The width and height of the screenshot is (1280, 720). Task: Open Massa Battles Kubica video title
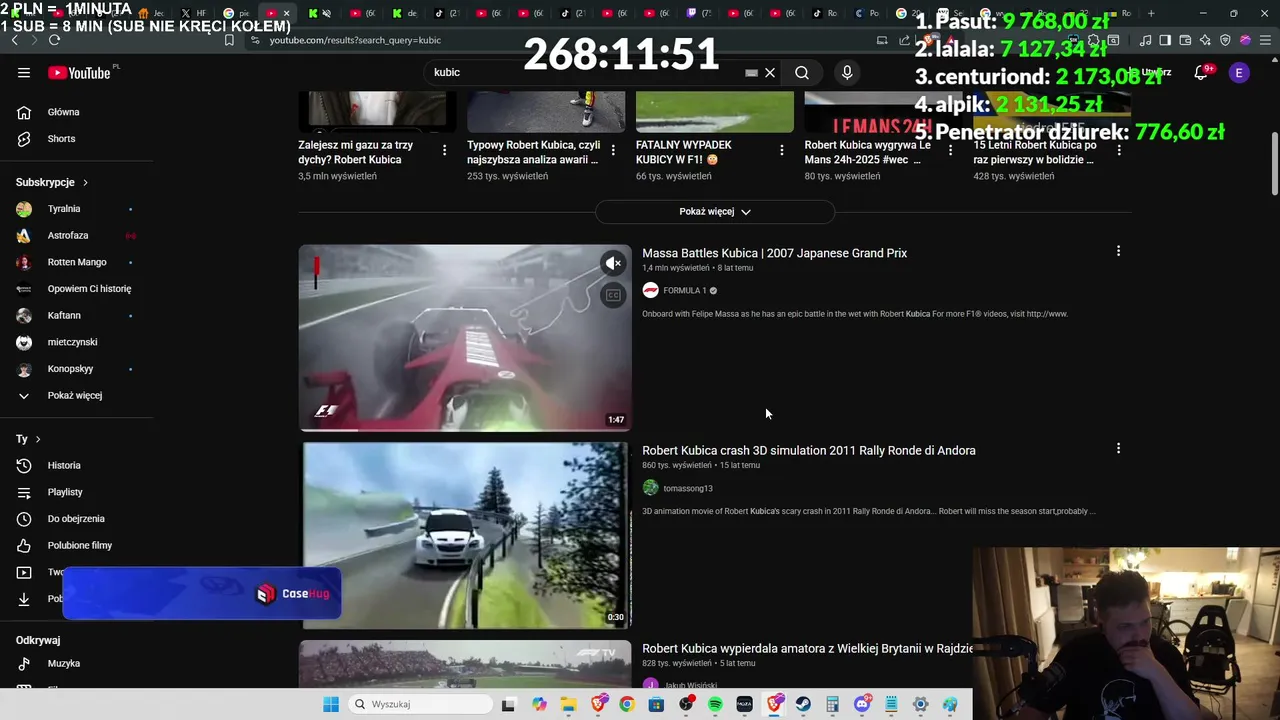pos(774,253)
